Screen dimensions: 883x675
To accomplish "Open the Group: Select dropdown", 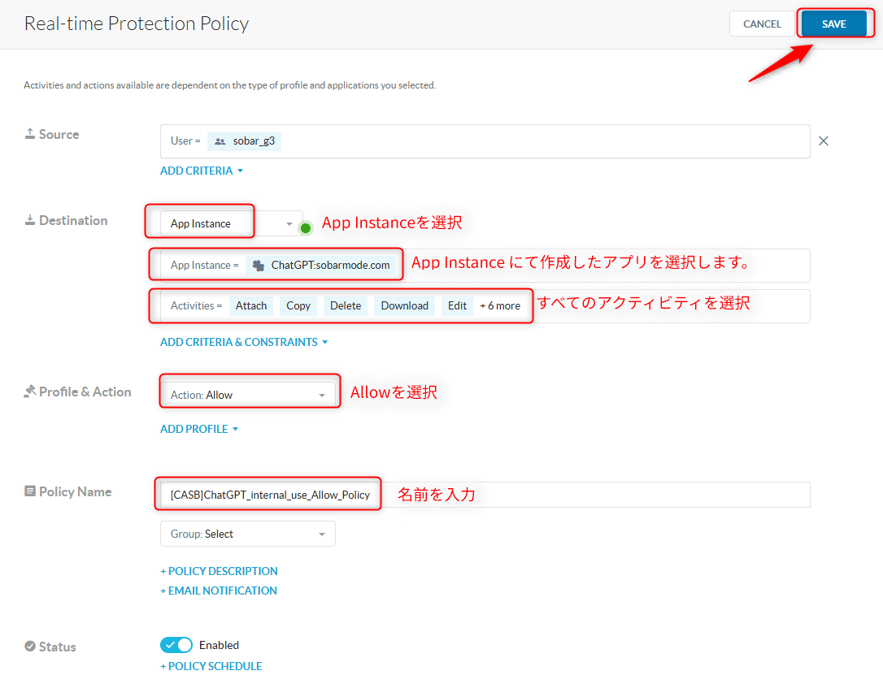I will tap(247, 534).
